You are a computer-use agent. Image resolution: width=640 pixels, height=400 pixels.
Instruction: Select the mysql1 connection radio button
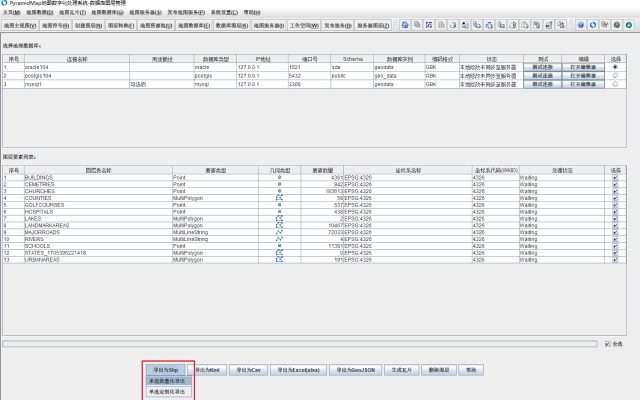coord(615,84)
